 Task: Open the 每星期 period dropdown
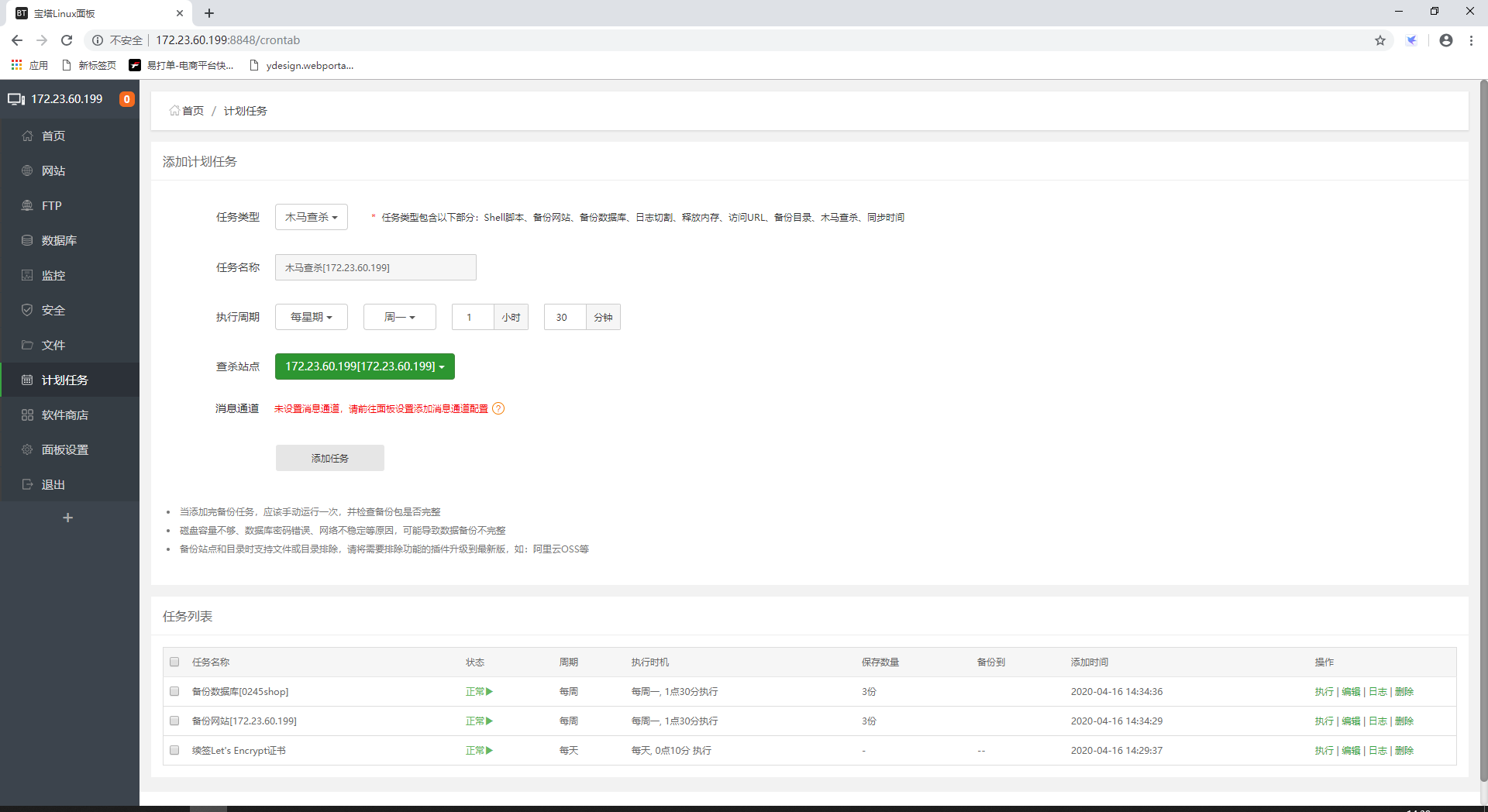pos(312,317)
